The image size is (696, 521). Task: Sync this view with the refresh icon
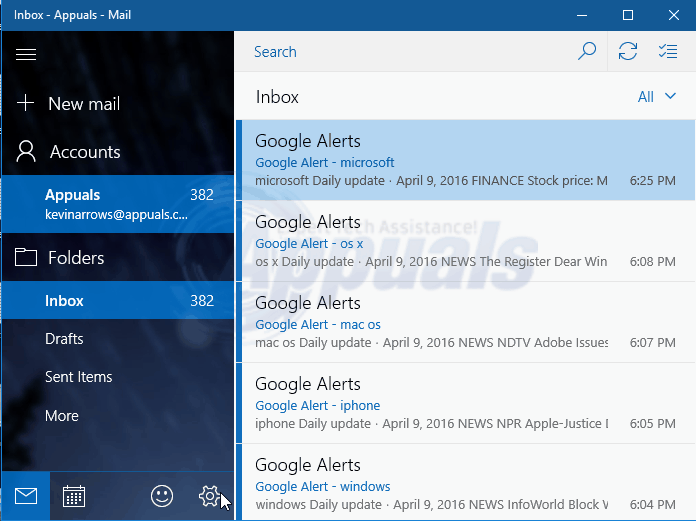(x=628, y=51)
